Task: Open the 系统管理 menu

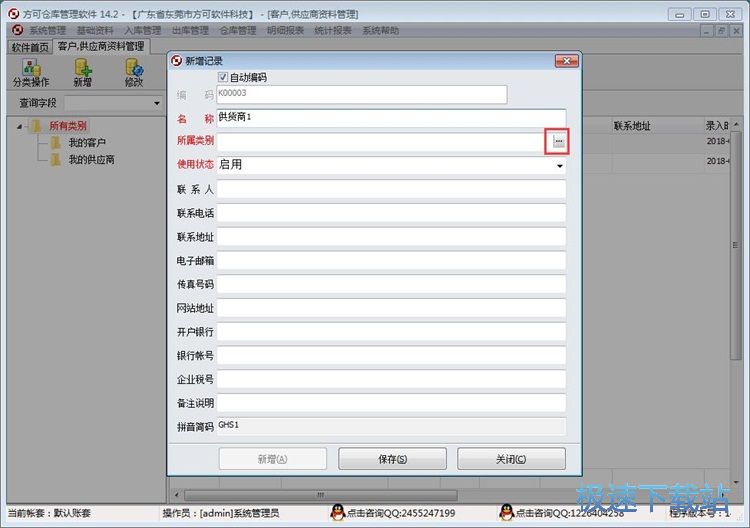Action: (47, 31)
